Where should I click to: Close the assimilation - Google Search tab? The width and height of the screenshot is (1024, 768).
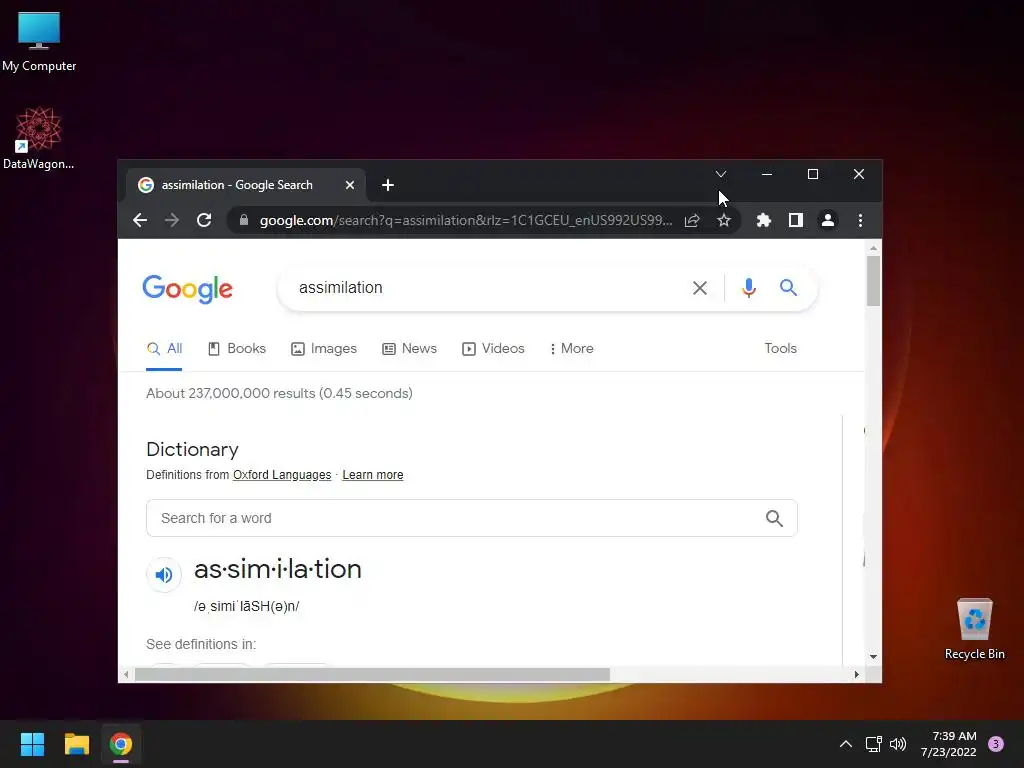tap(350, 185)
